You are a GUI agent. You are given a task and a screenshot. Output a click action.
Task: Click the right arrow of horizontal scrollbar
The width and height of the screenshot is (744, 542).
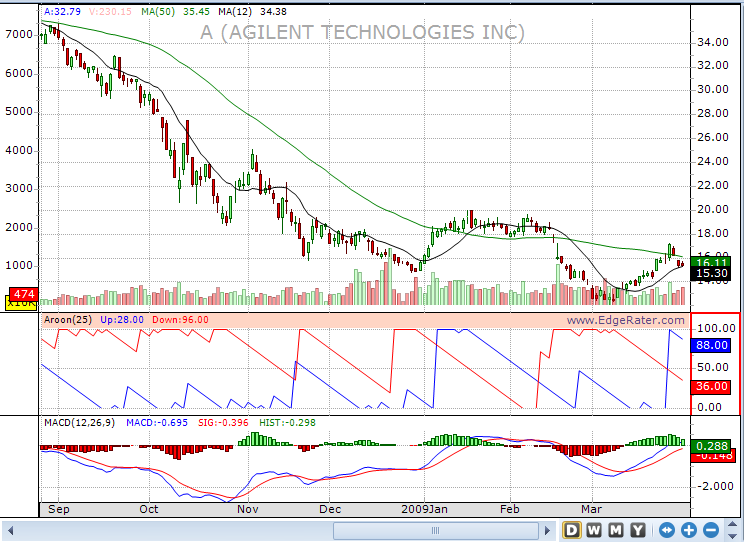pos(547,531)
